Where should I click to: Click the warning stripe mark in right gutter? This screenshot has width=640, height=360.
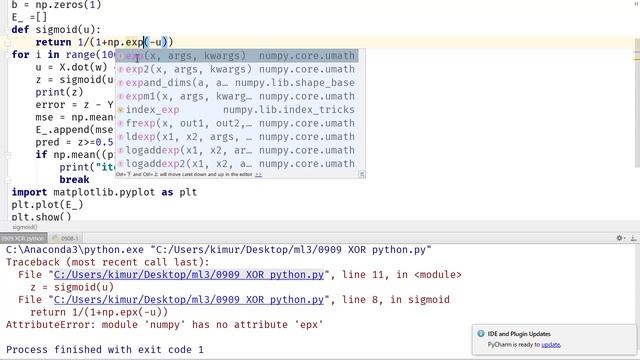click(636, 59)
